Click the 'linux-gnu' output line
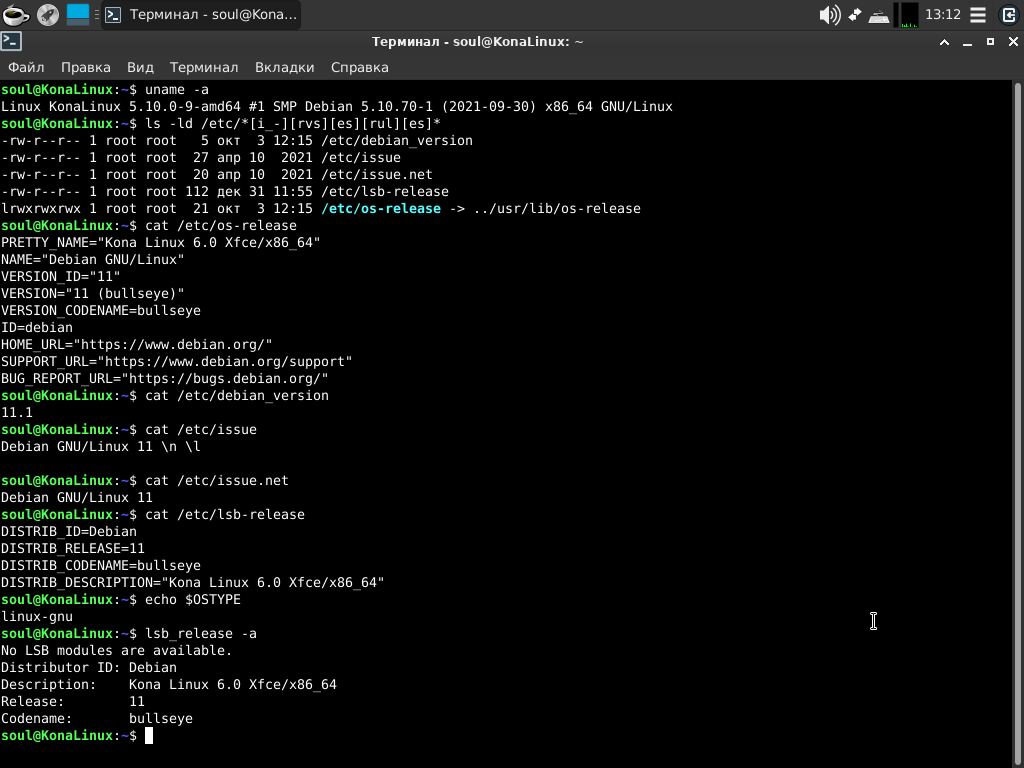 pyautogui.click(x=37, y=616)
